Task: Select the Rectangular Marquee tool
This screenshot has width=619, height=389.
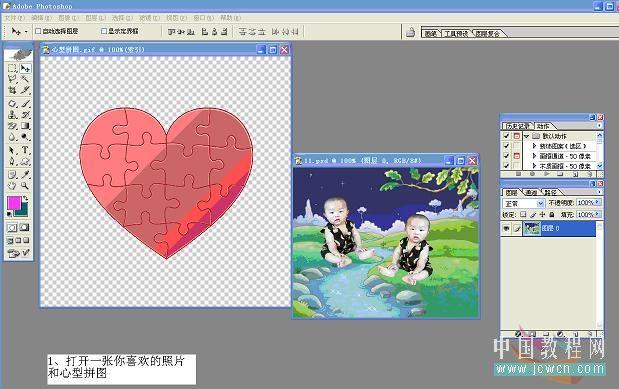Action: coord(12,68)
